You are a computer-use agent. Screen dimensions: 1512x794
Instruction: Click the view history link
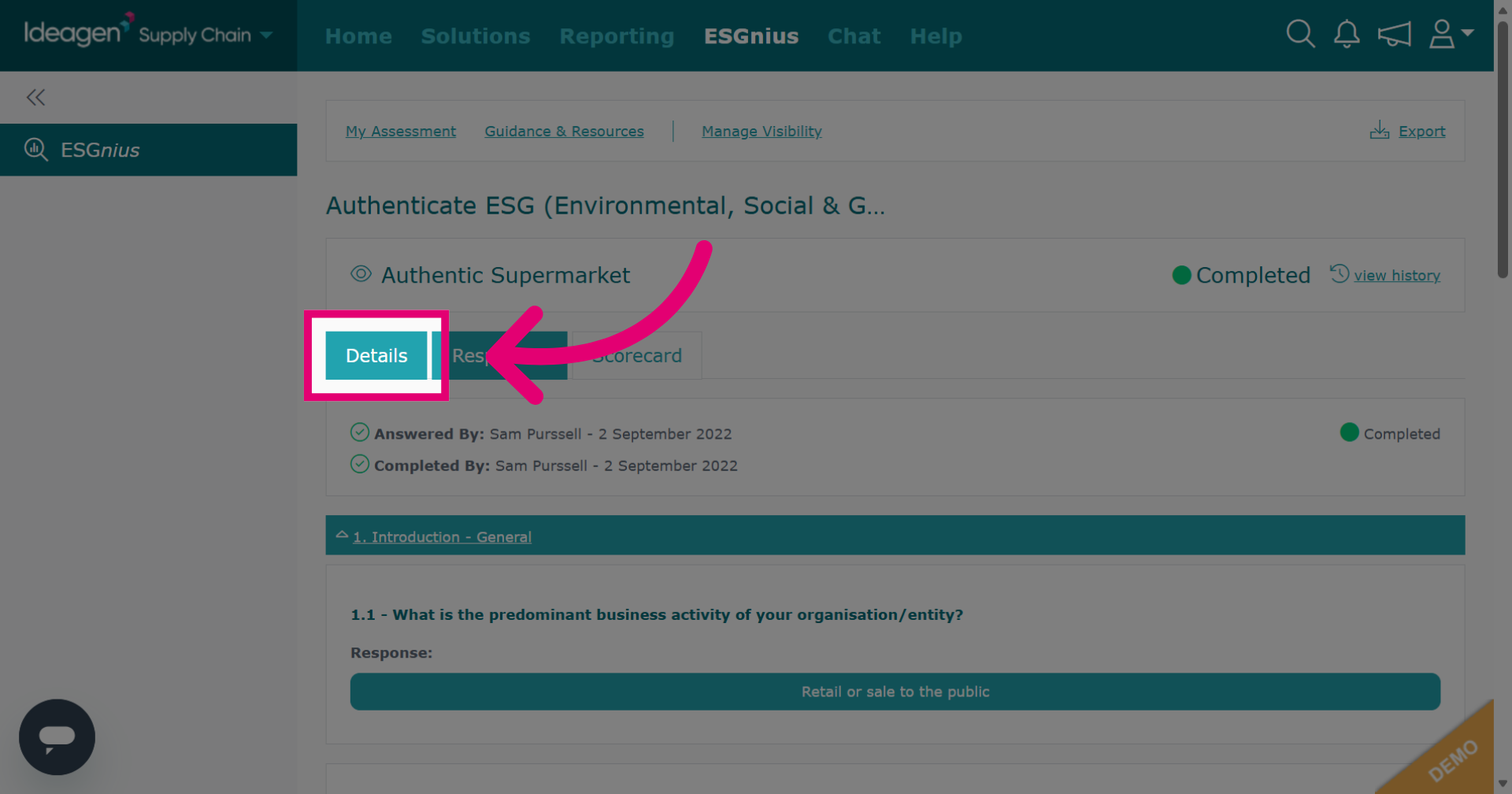coord(1397,276)
